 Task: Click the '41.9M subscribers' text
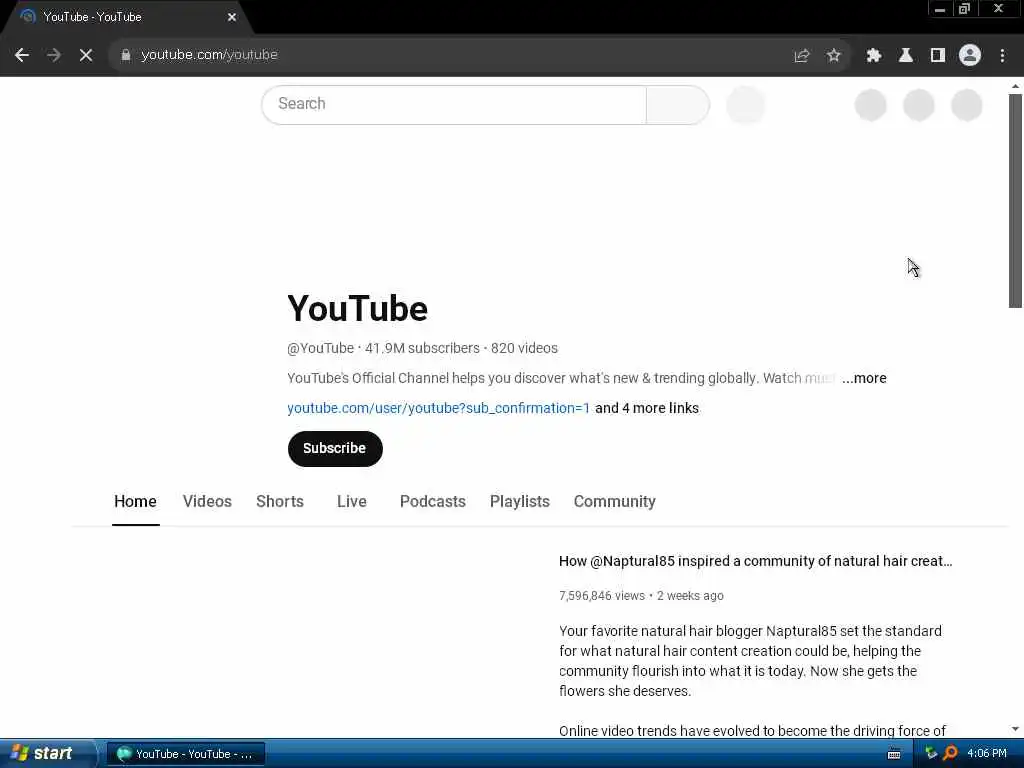422,348
